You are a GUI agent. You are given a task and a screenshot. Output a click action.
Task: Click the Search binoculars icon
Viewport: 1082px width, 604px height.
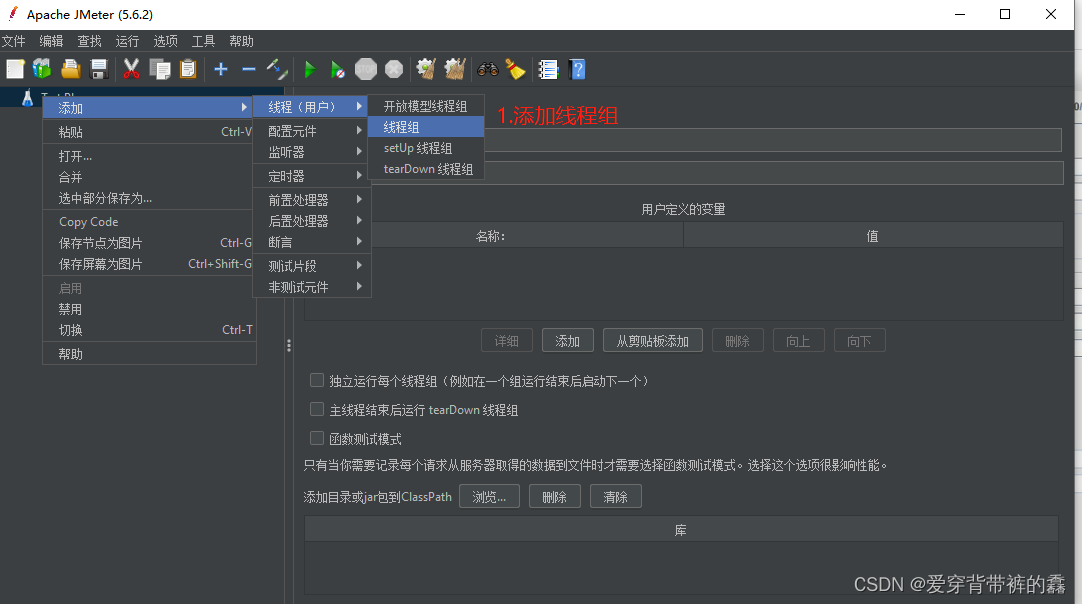pos(488,69)
